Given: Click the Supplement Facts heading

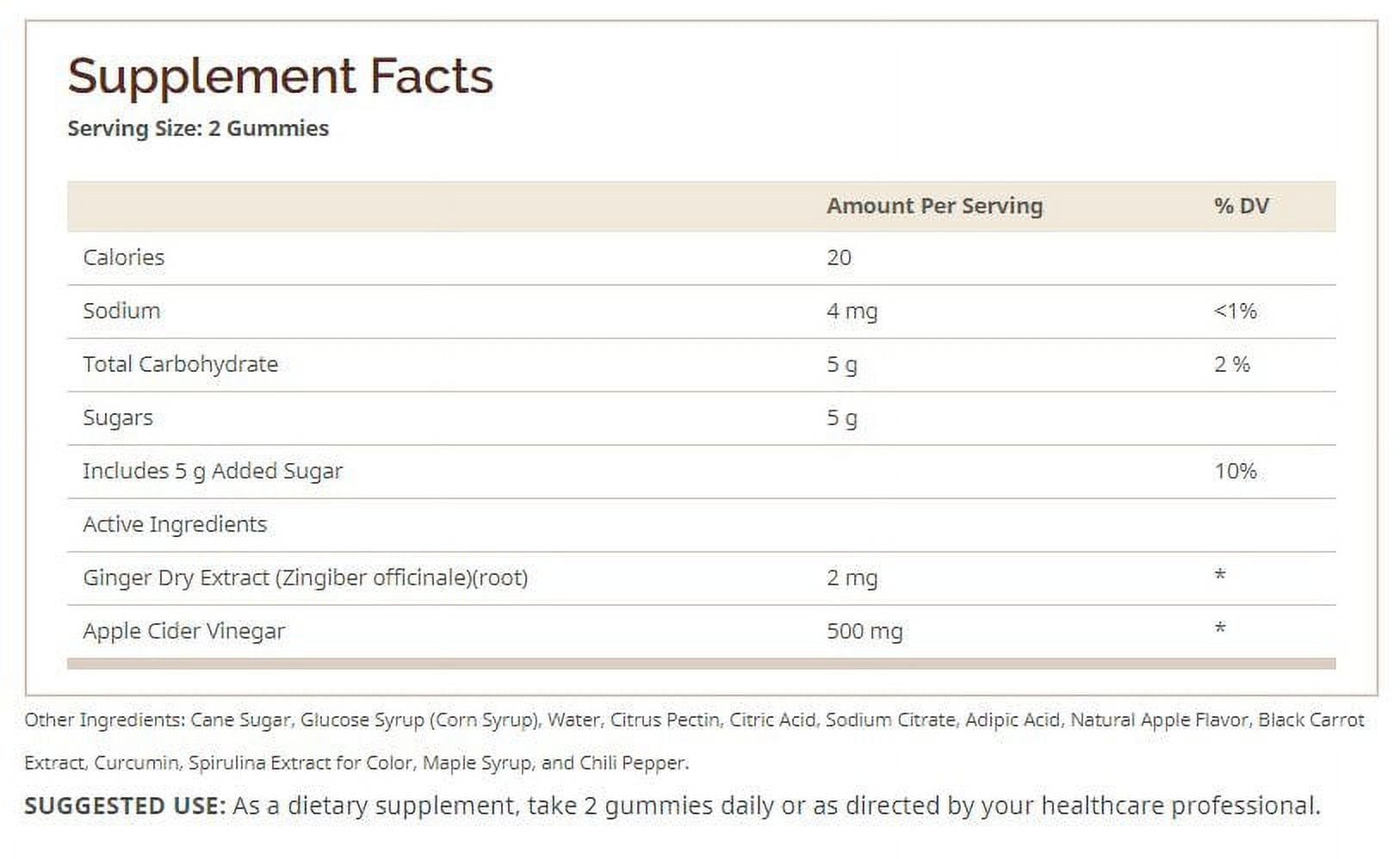Looking at the screenshot, I should coord(280,76).
